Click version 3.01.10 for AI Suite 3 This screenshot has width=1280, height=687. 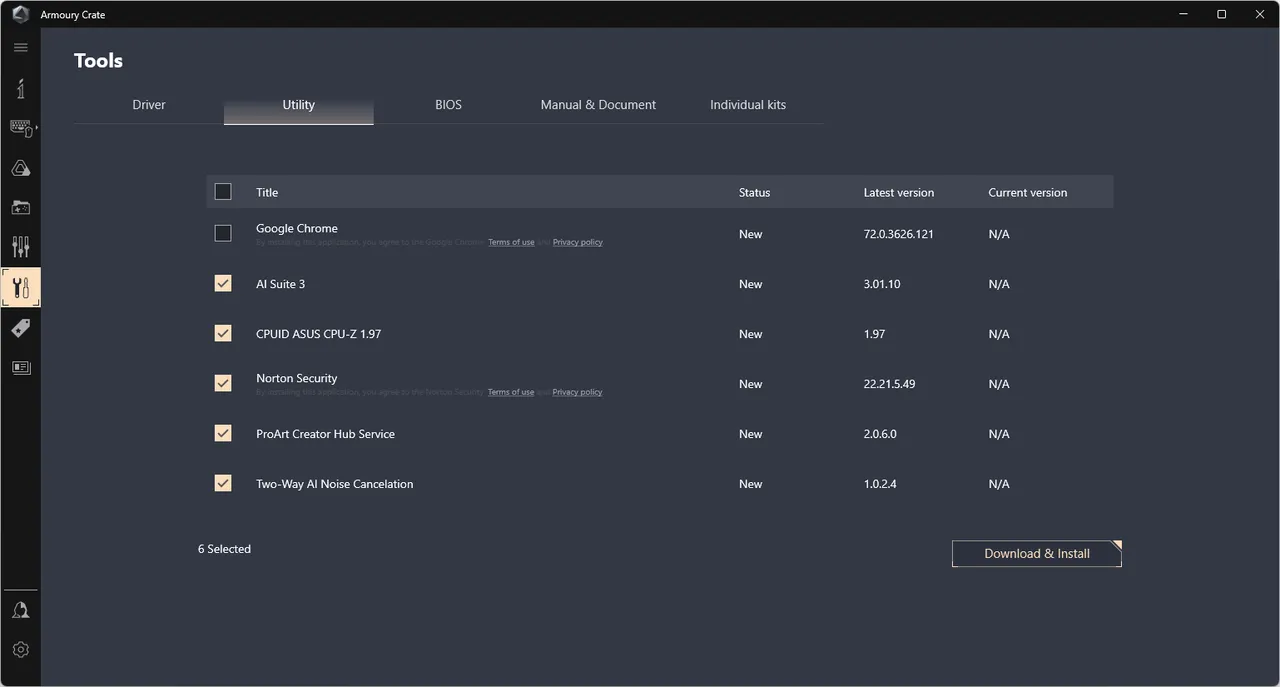(882, 284)
